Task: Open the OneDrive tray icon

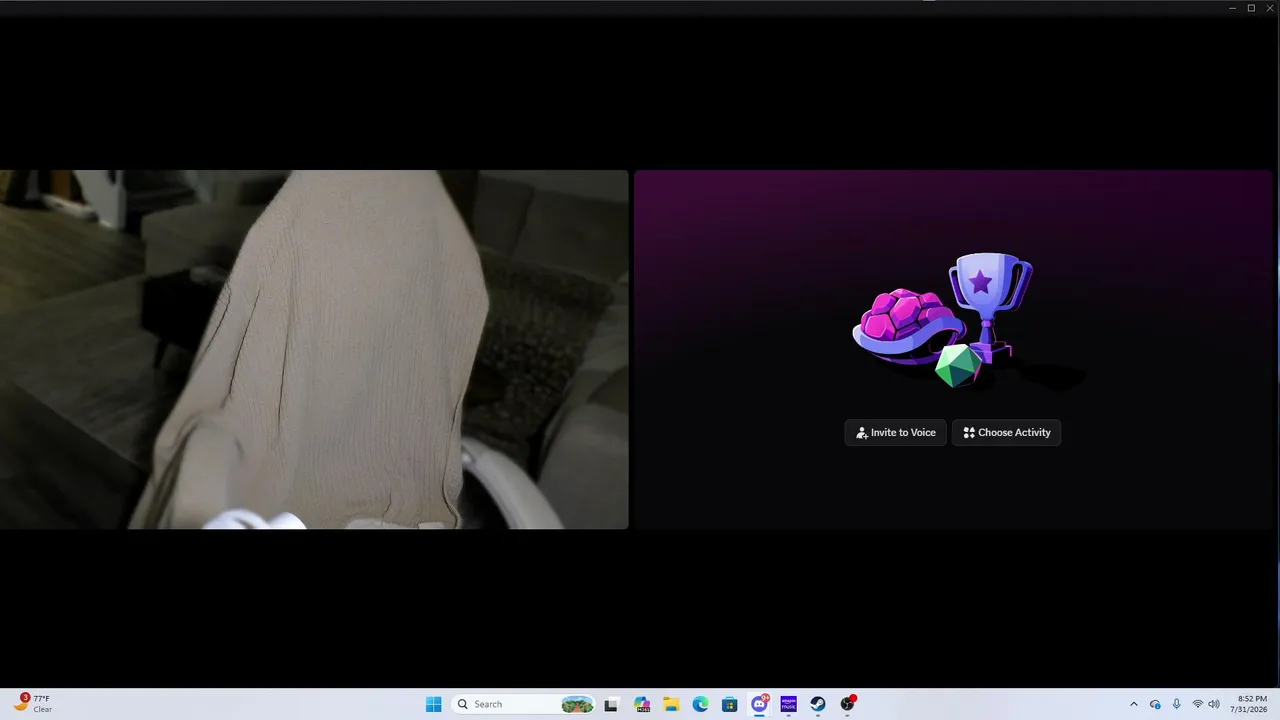Action: (x=1155, y=704)
